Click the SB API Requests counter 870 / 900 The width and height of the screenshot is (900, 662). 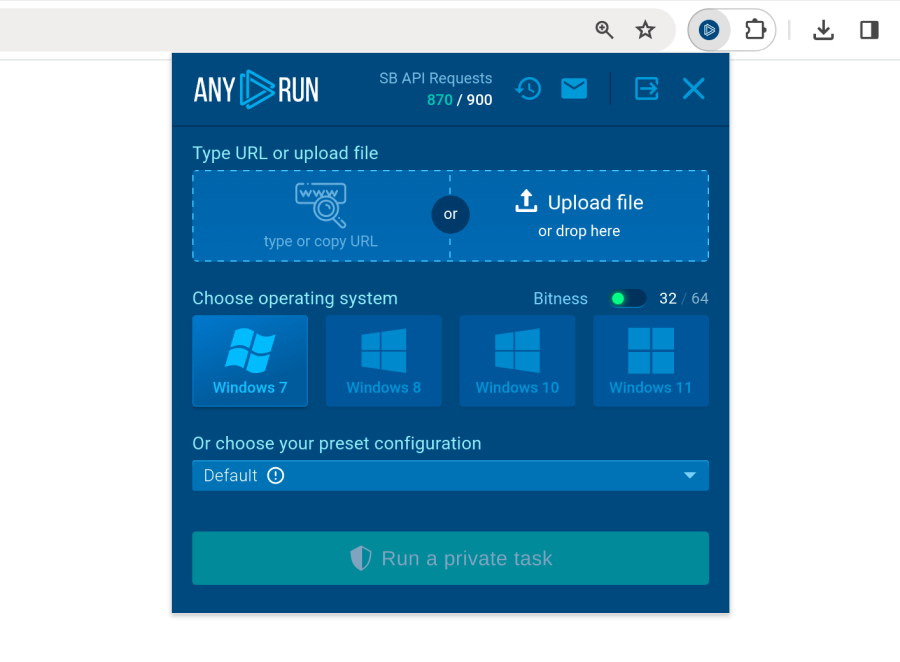pos(459,100)
